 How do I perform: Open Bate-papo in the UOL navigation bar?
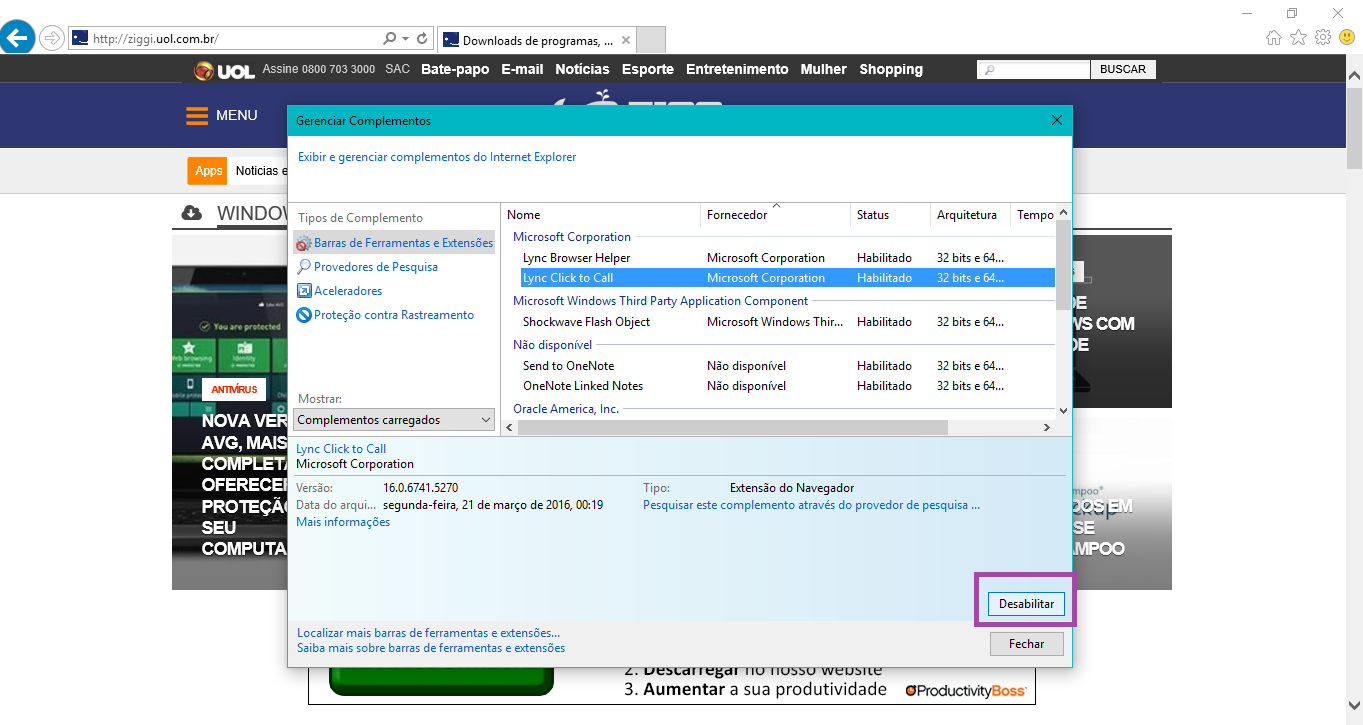click(455, 70)
